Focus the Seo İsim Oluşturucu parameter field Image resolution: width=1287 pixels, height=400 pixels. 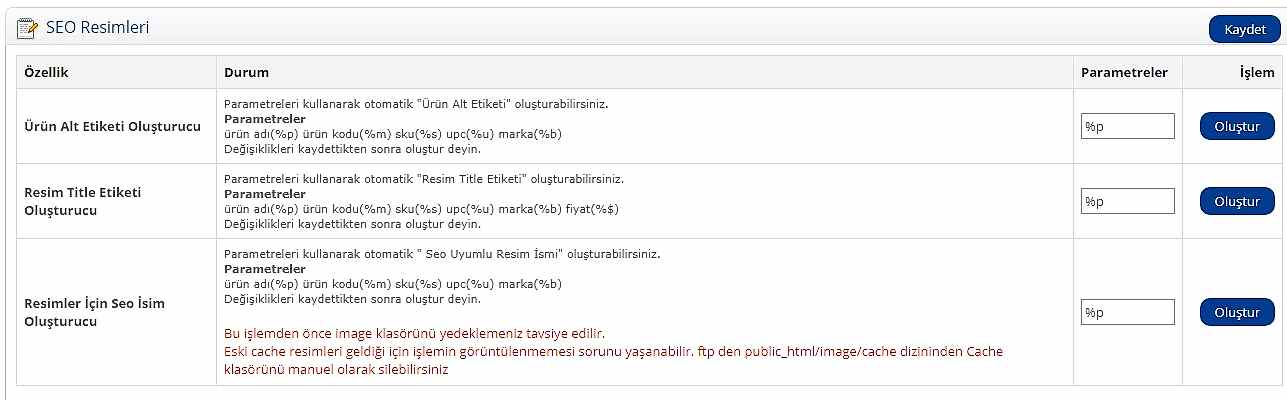pyautogui.click(x=1127, y=312)
